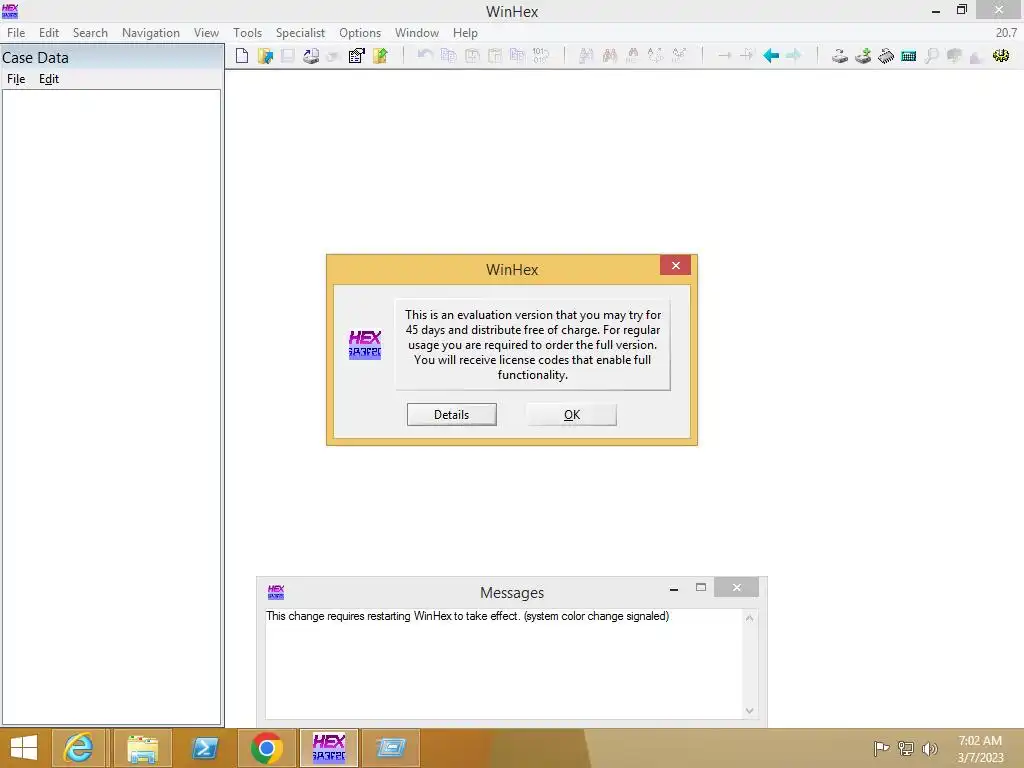Open the Tools menu
Screen dimensions: 1024x768
tap(248, 33)
